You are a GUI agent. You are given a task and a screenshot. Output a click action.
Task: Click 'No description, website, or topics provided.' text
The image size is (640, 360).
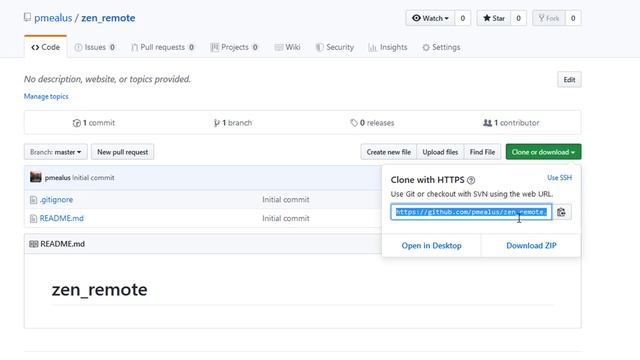[x=107, y=79]
